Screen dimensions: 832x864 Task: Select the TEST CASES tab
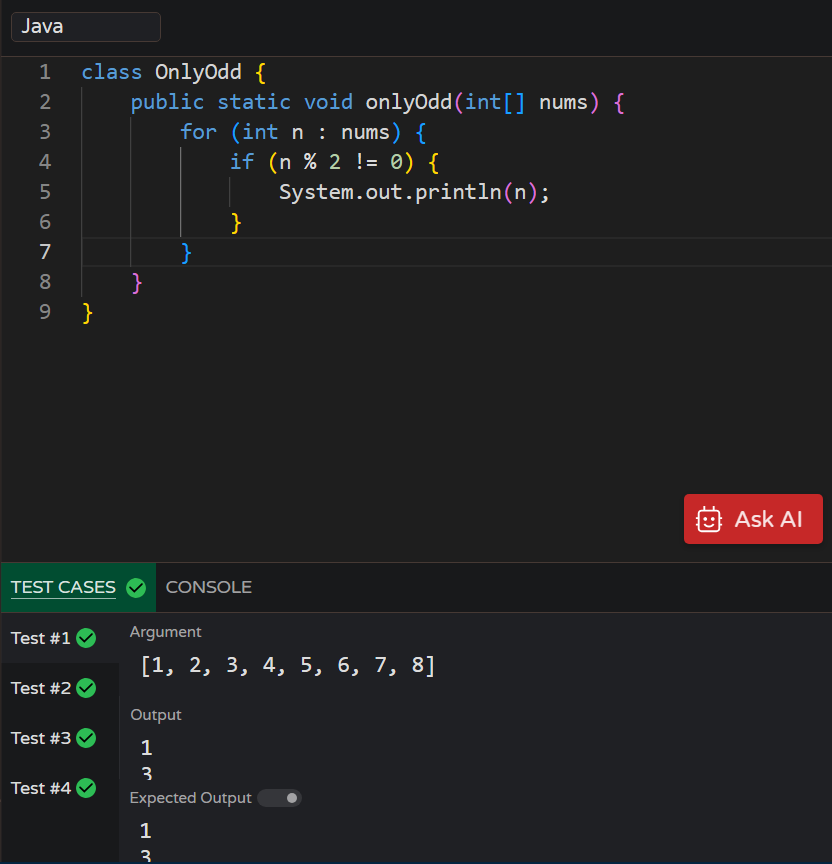[x=65, y=587]
